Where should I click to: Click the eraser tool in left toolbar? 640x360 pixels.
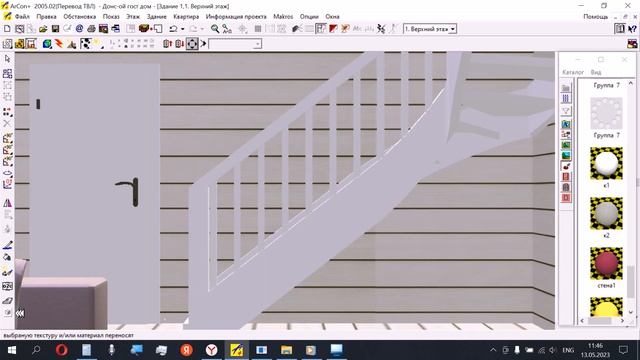(7, 301)
